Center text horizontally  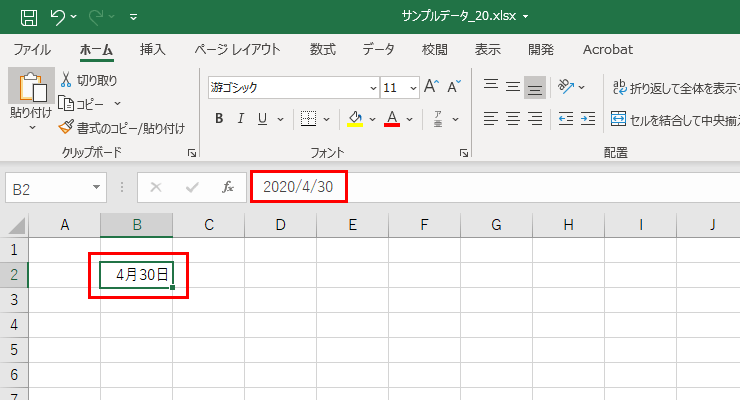[x=513, y=118]
